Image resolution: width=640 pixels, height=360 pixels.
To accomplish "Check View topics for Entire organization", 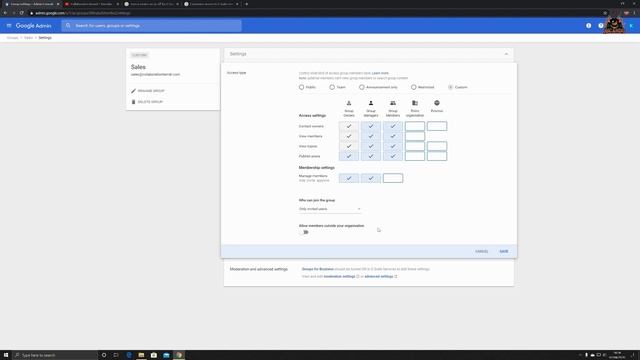I will click(415, 146).
